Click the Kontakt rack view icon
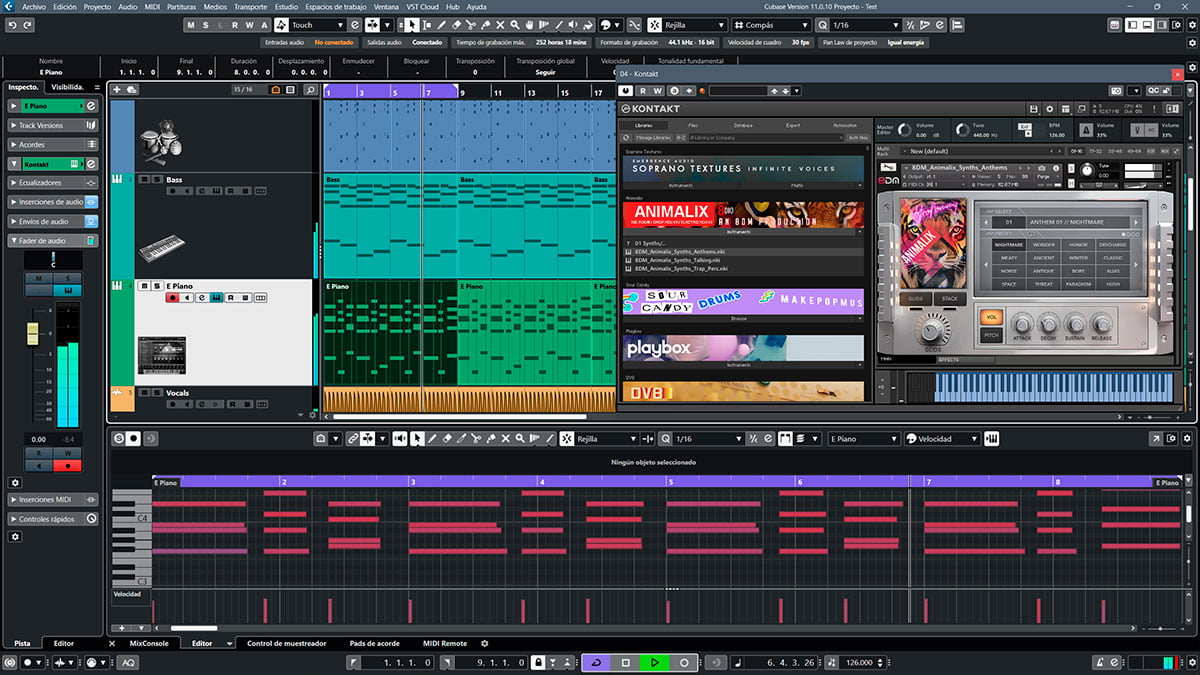The image size is (1200, 675). (1064, 108)
